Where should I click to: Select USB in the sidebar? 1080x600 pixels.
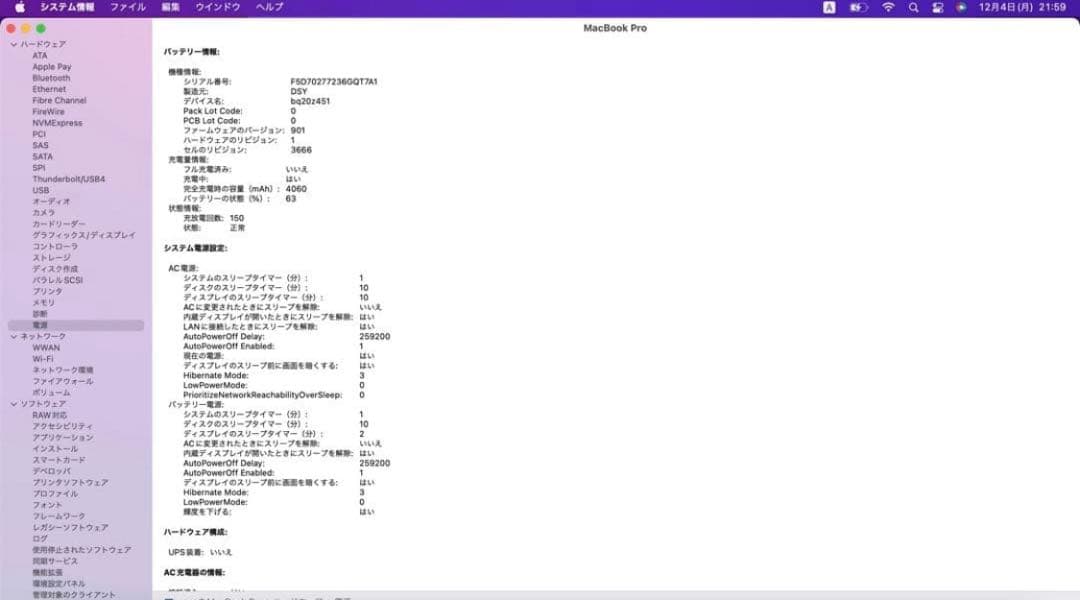[41, 190]
